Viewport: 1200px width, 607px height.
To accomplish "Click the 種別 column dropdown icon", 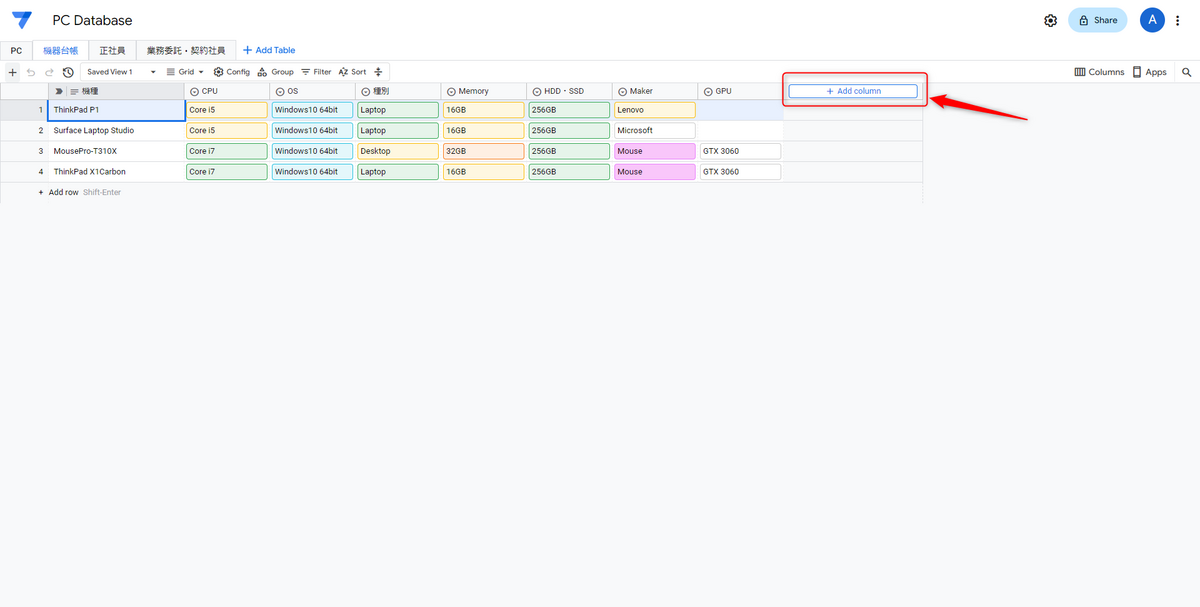I will tap(365, 91).
